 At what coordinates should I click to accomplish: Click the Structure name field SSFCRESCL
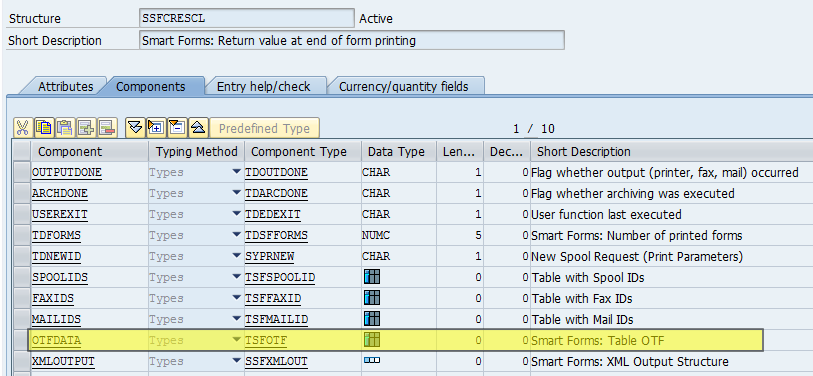point(247,18)
